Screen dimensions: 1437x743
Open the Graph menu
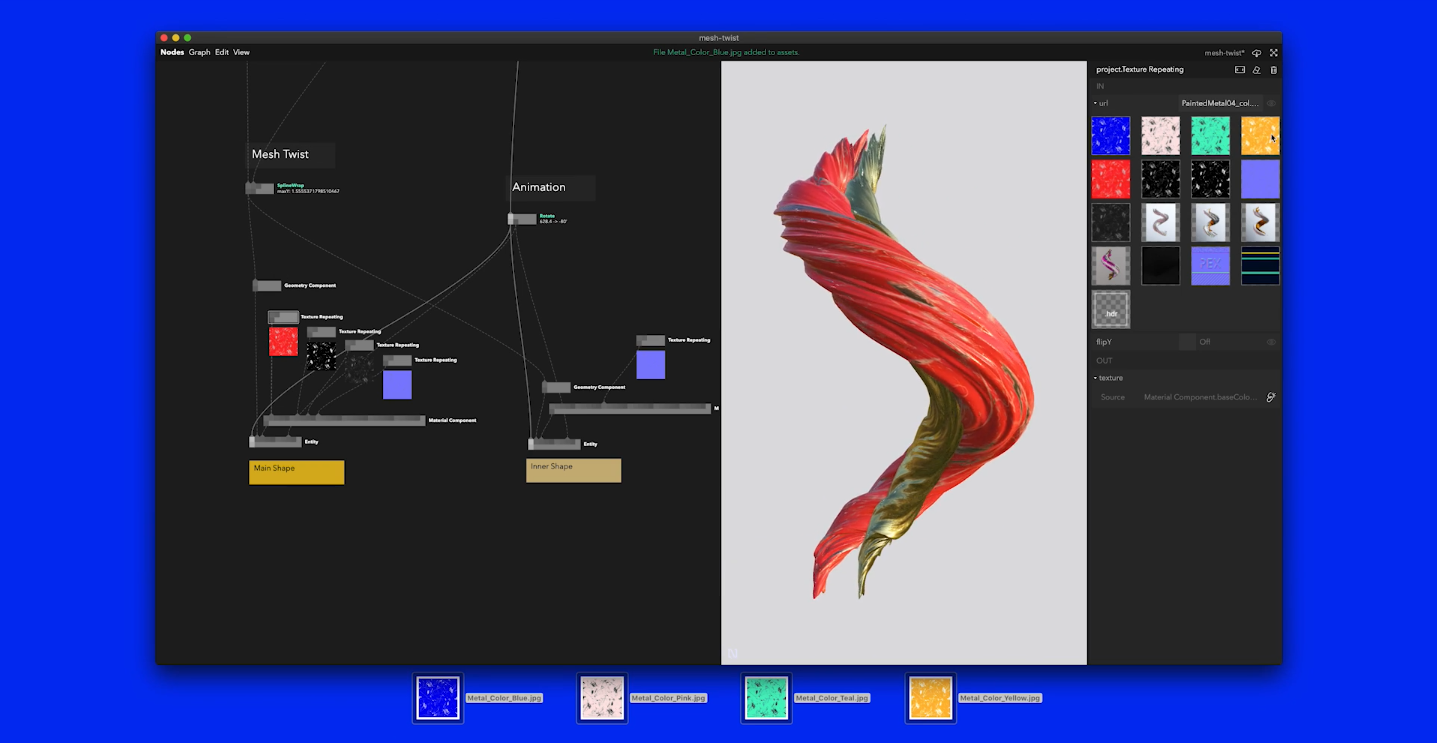coord(199,52)
